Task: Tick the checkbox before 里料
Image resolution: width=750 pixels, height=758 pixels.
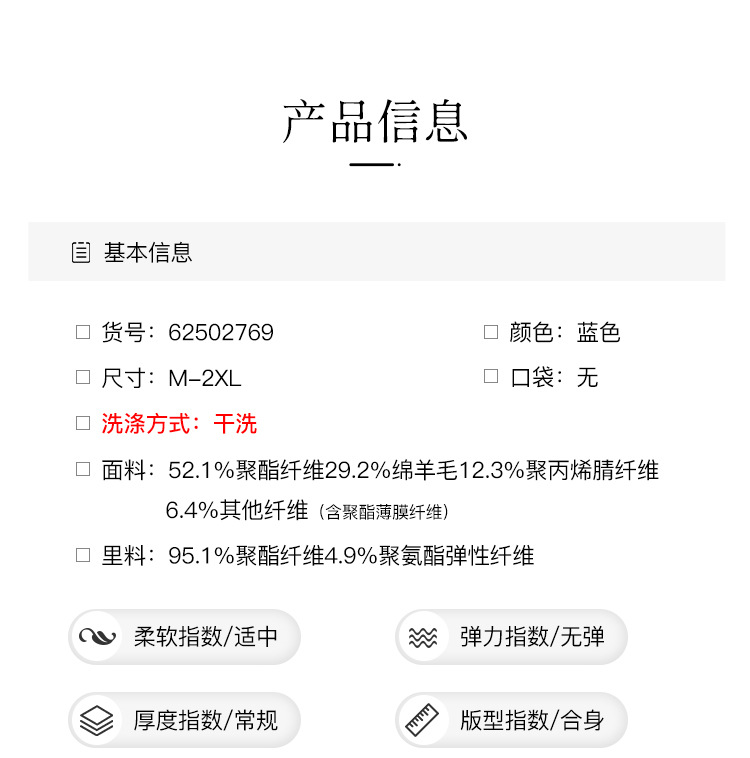Action: point(83,555)
